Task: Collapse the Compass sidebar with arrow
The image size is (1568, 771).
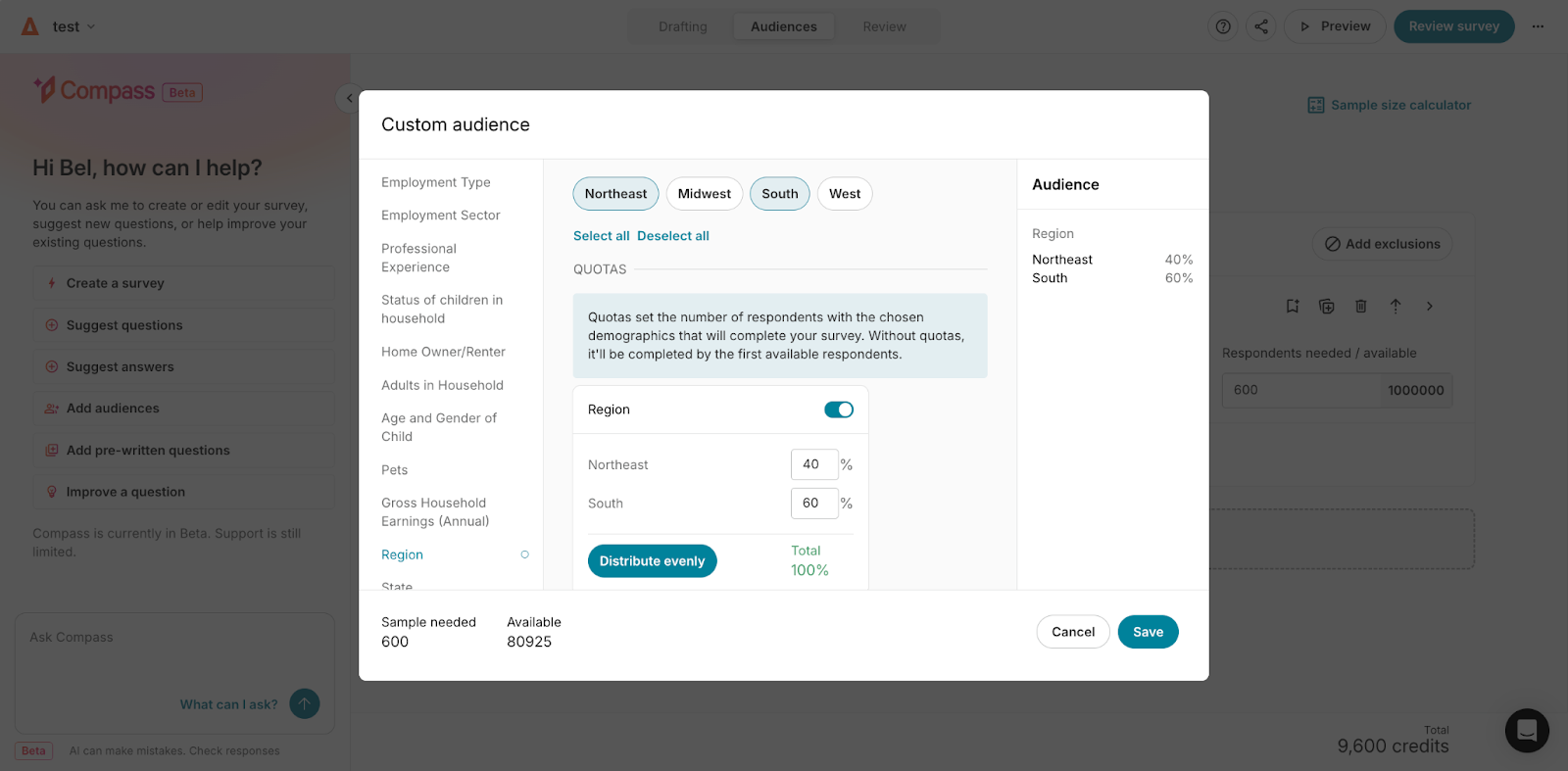Action: pos(349,98)
